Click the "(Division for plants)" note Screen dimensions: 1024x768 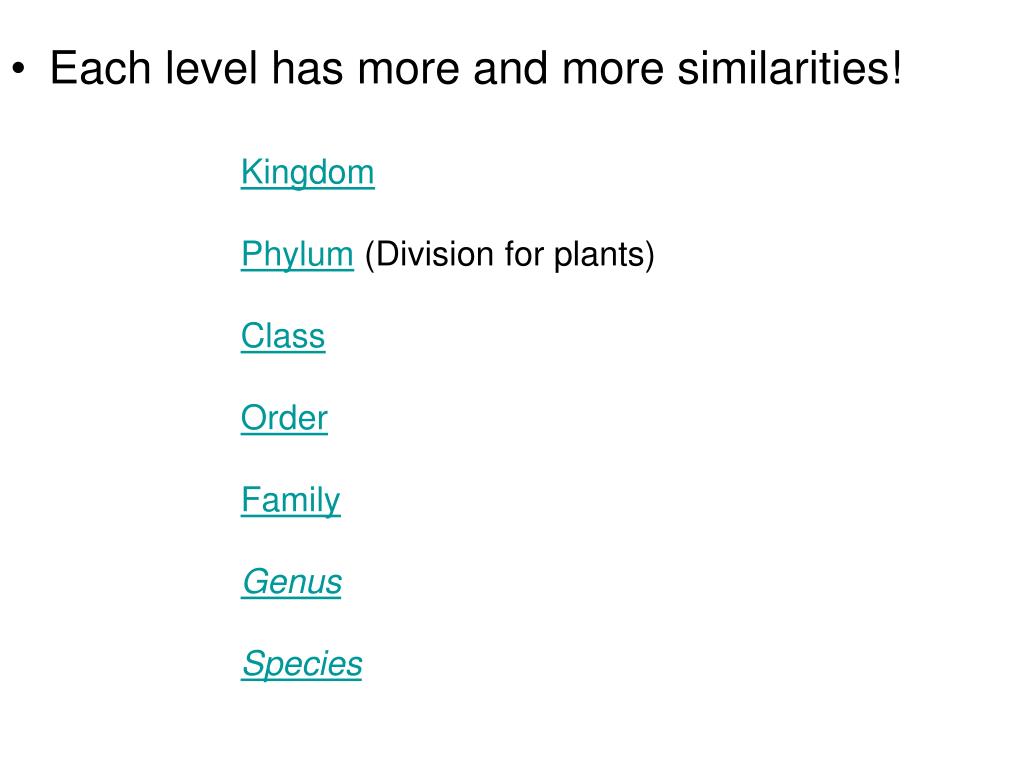[509, 255]
